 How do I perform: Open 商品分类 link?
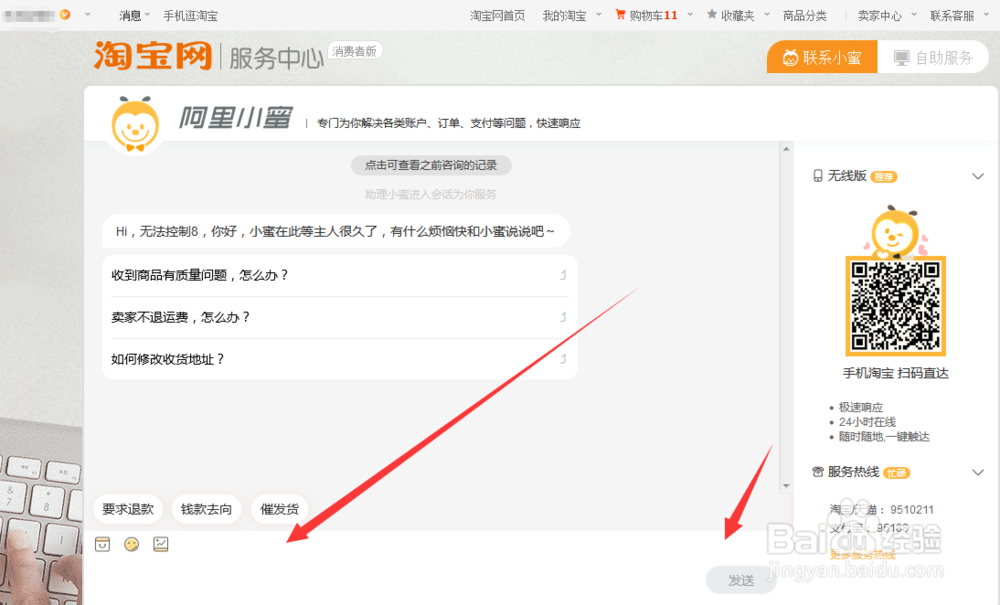[805, 15]
